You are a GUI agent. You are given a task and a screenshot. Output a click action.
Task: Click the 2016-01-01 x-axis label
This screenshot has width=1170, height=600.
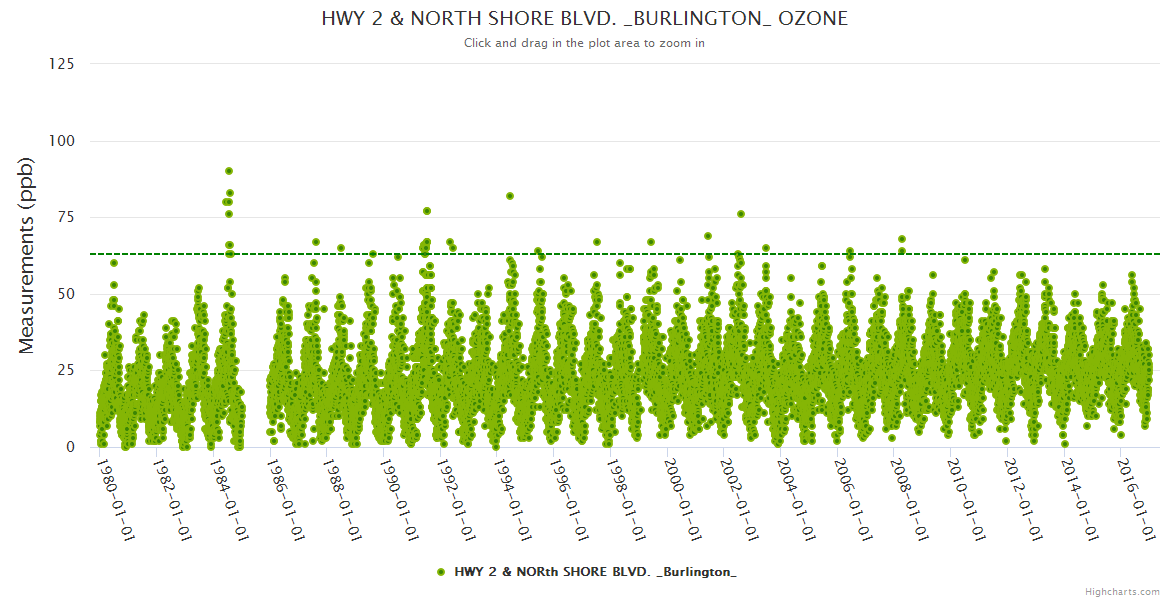click(1141, 498)
